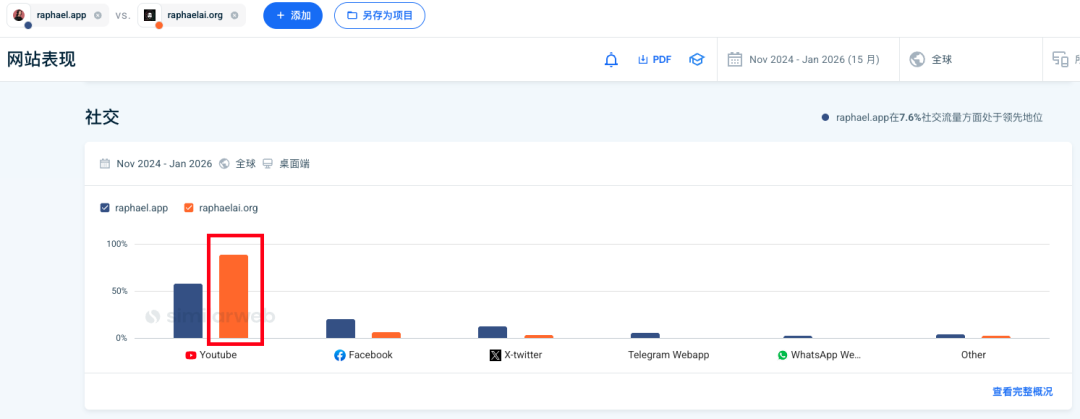Viewport: 1080px width, 419px height.
Task: Open the 全球 country selector
Action: pos(970,59)
